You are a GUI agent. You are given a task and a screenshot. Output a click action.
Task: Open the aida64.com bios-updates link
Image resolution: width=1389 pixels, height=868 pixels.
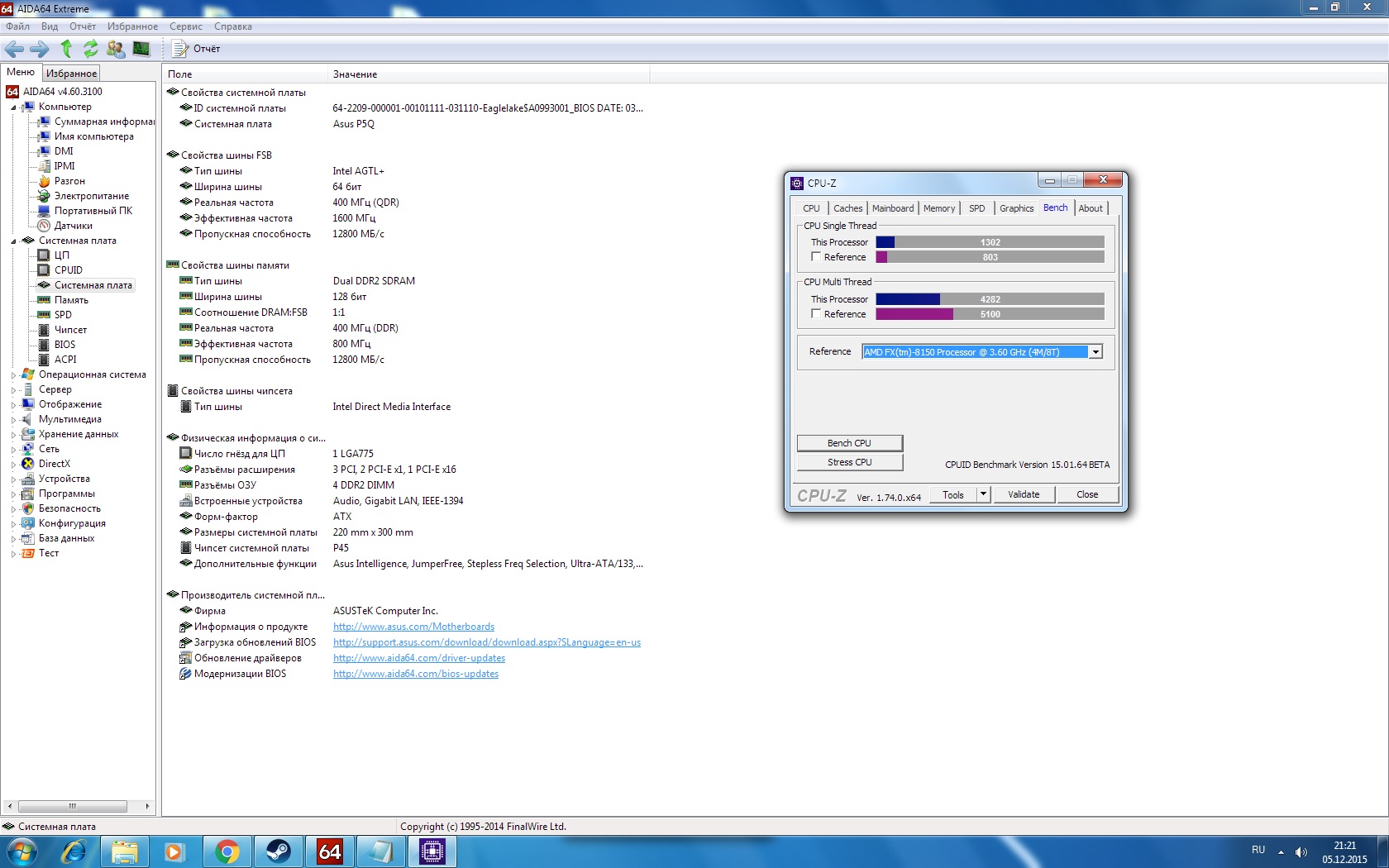[x=416, y=674]
